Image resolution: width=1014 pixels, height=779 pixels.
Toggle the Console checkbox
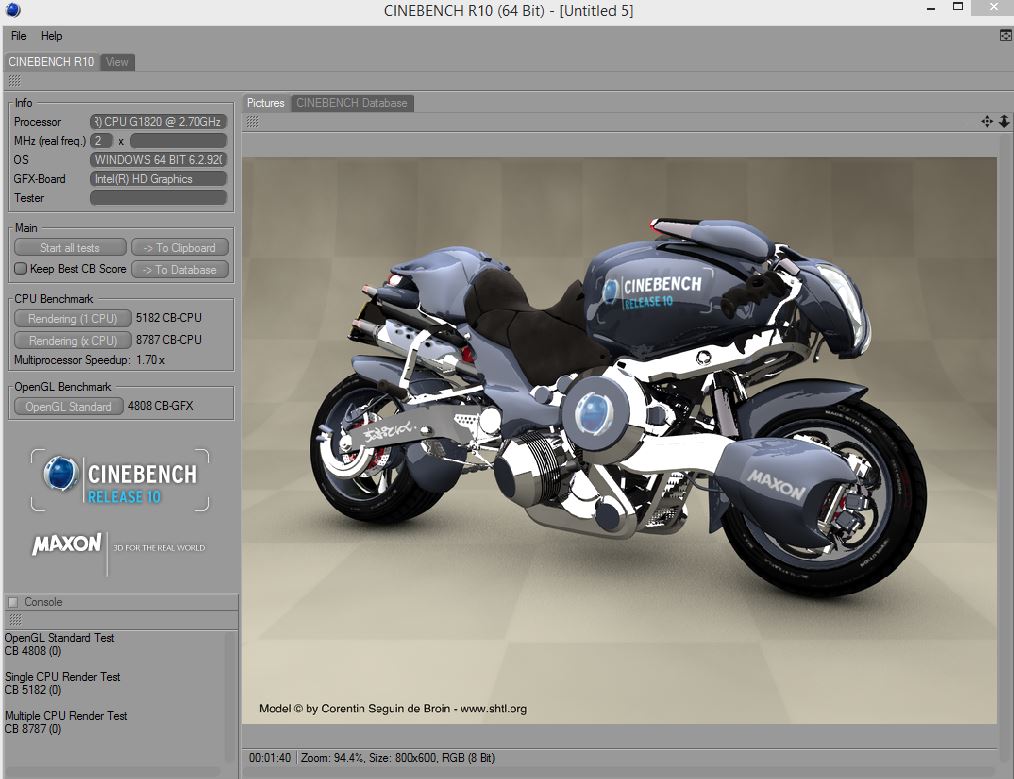[x=14, y=602]
